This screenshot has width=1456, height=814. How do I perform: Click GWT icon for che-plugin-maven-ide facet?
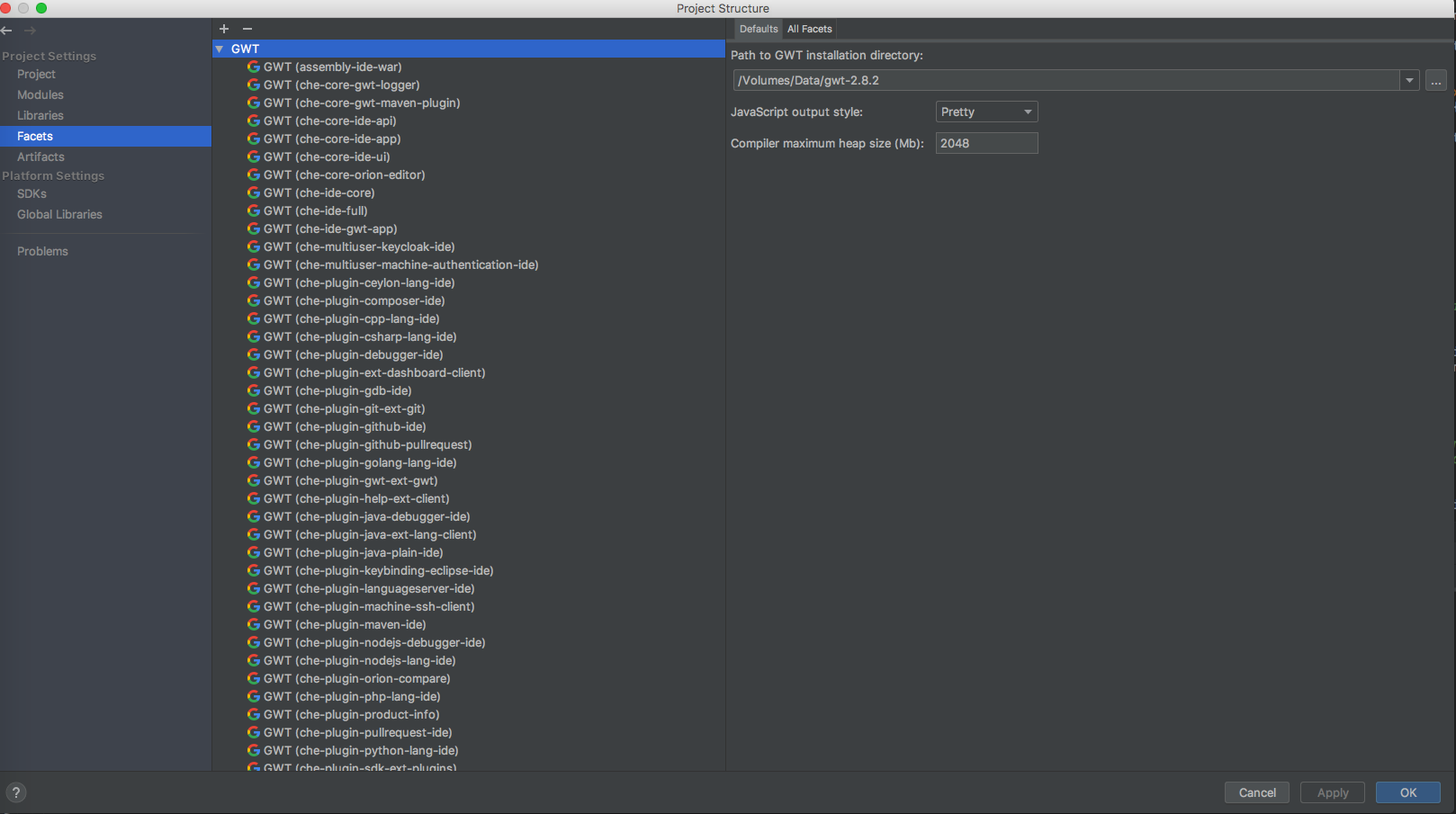click(x=254, y=624)
